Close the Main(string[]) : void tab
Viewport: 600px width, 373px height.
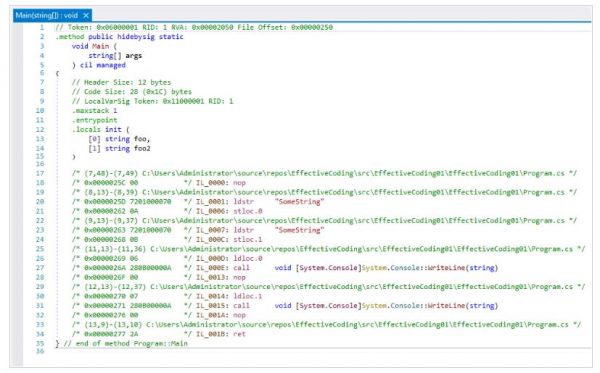click(86, 15)
